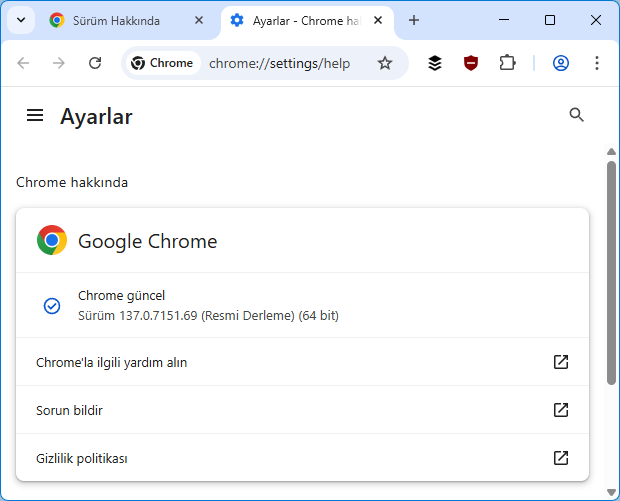Click the Google Chrome product name text
The height and width of the screenshot is (501, 620).
[147, 241]
